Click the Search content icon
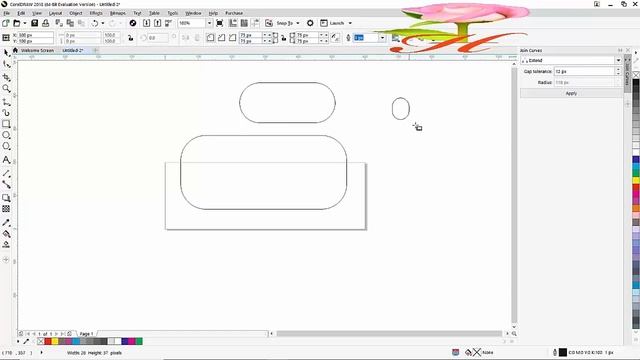 click(133, 23)
